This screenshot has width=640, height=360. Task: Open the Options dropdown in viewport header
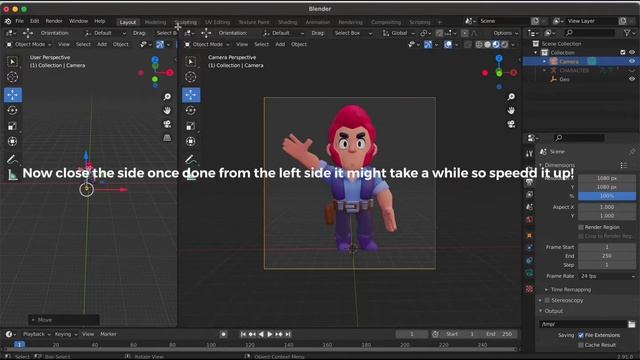pos(505,33)
